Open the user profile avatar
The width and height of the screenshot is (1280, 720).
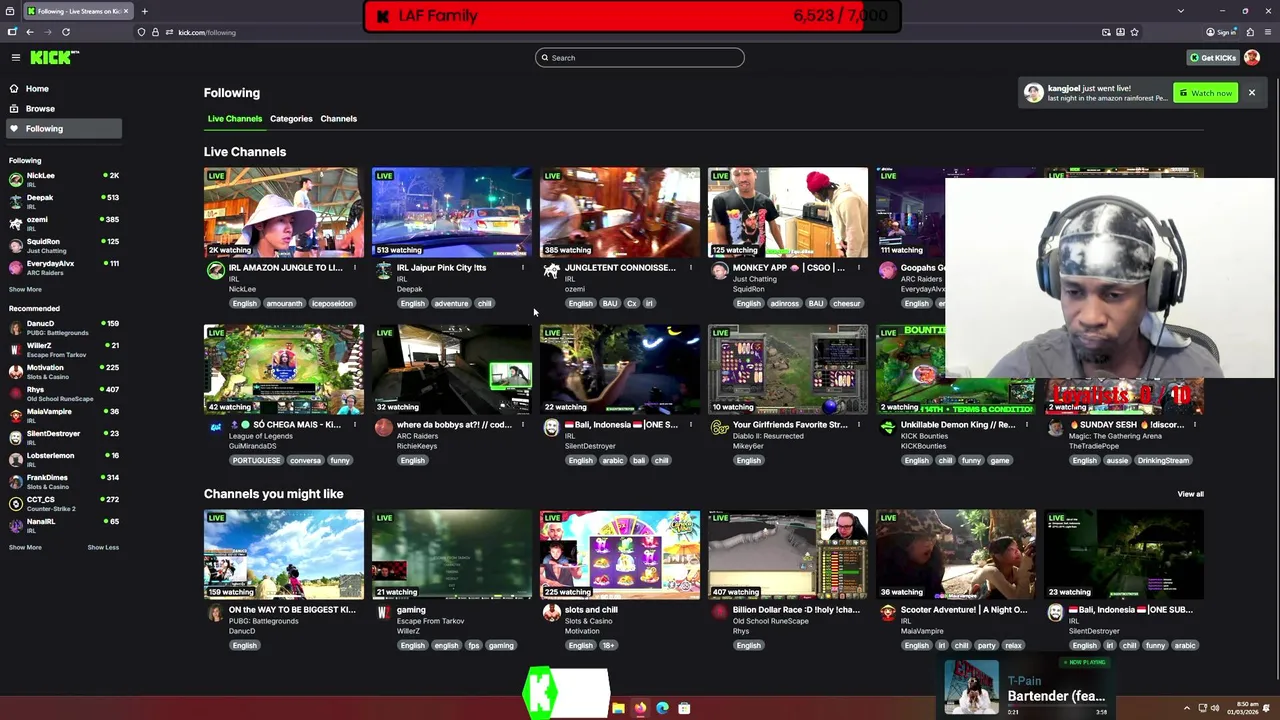pos(1252,58)
